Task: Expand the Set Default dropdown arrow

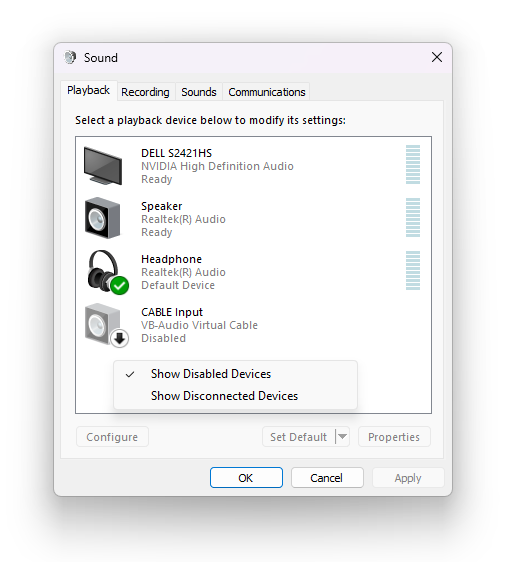Action: pos(343,437)
